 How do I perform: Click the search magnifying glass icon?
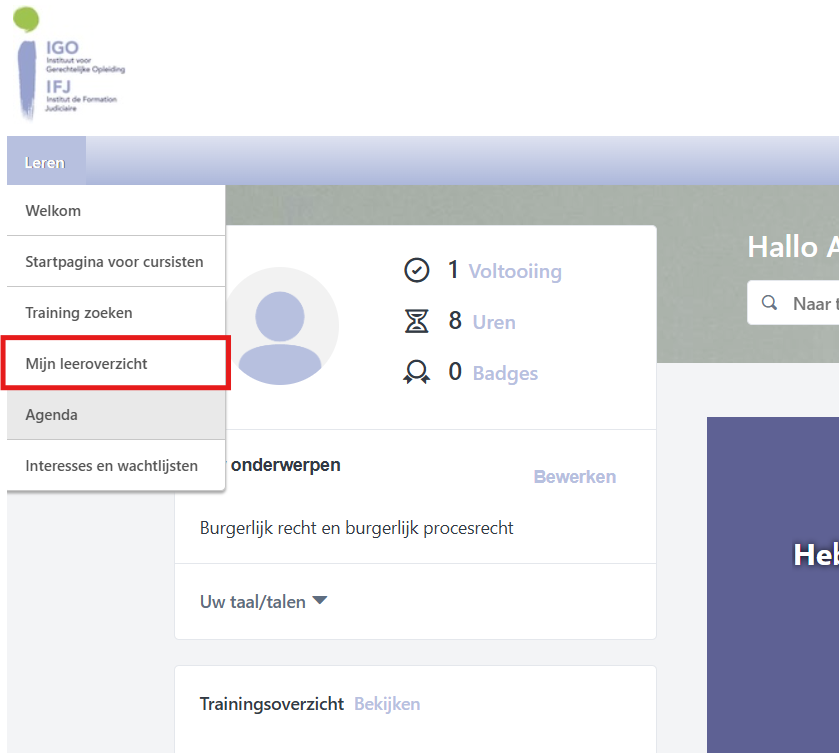click(770, 303)
